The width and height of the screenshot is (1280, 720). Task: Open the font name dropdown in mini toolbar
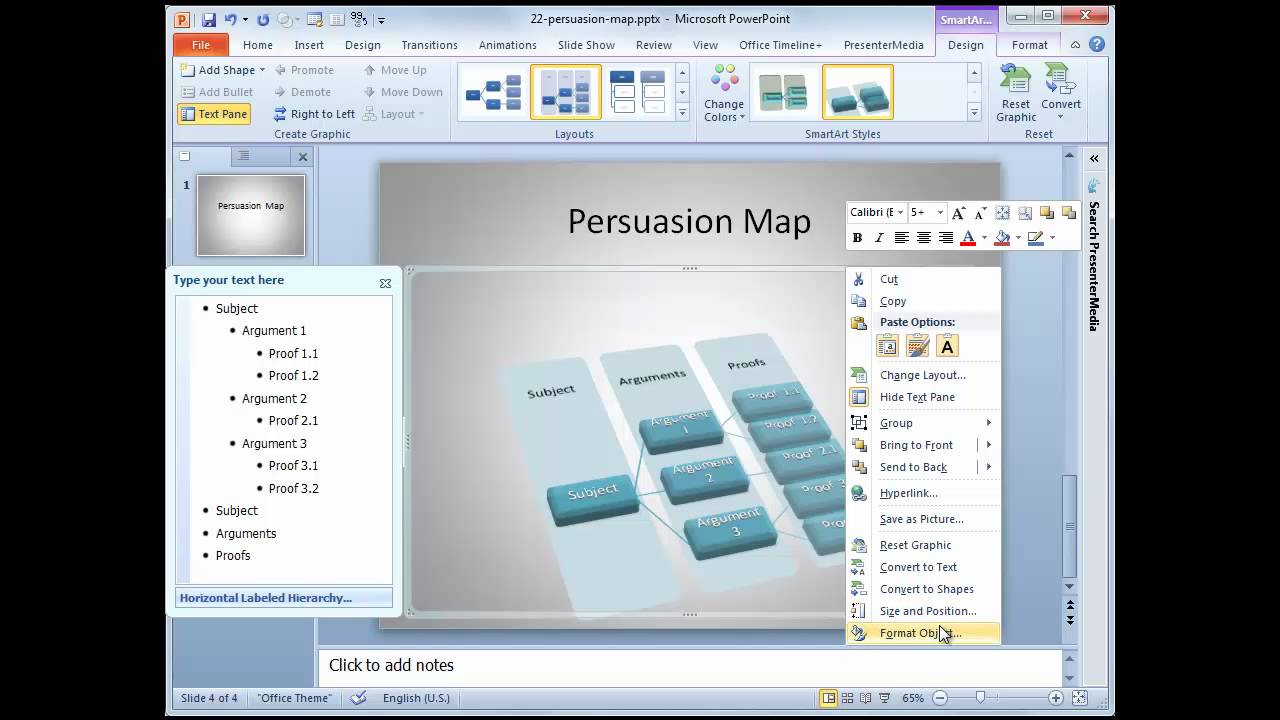coord(900,212)
